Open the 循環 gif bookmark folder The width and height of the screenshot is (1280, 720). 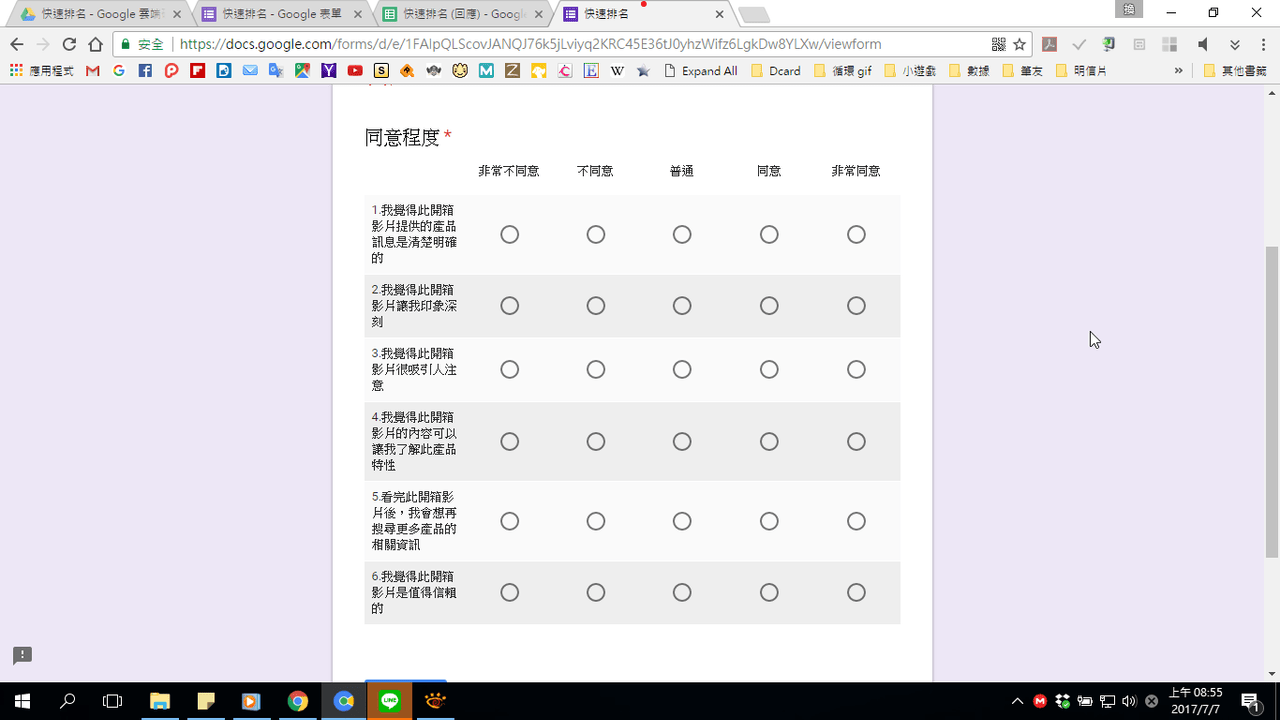pyautogui.click(x=843, y=71)
